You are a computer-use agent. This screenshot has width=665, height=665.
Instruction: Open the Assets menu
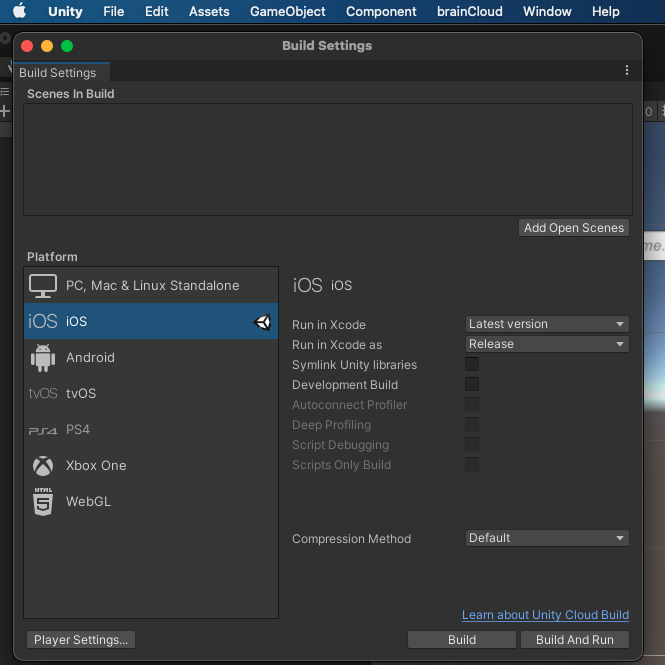coord(209,11)
